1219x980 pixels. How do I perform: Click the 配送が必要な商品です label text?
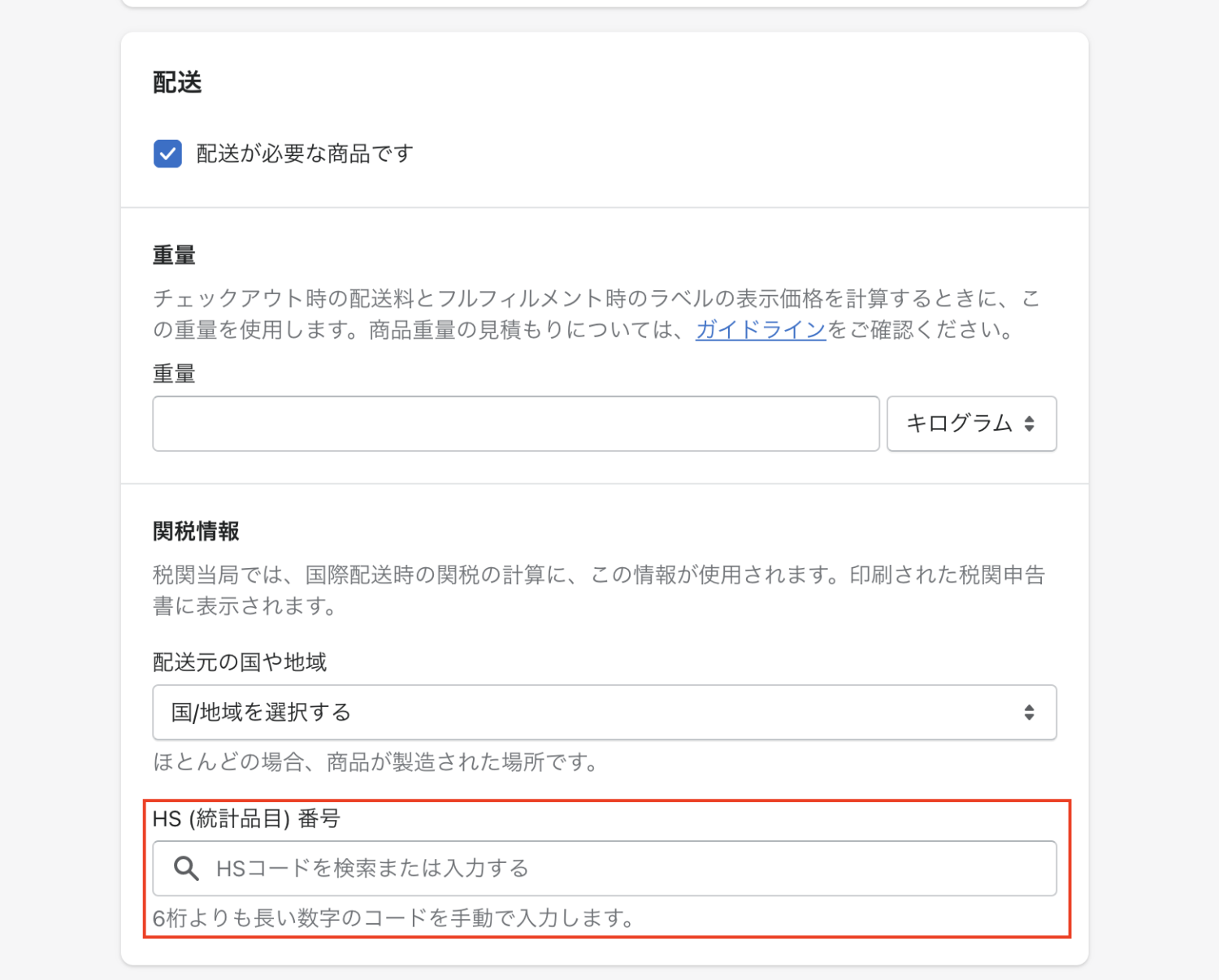pyautogui.click(x=305, y=154)
